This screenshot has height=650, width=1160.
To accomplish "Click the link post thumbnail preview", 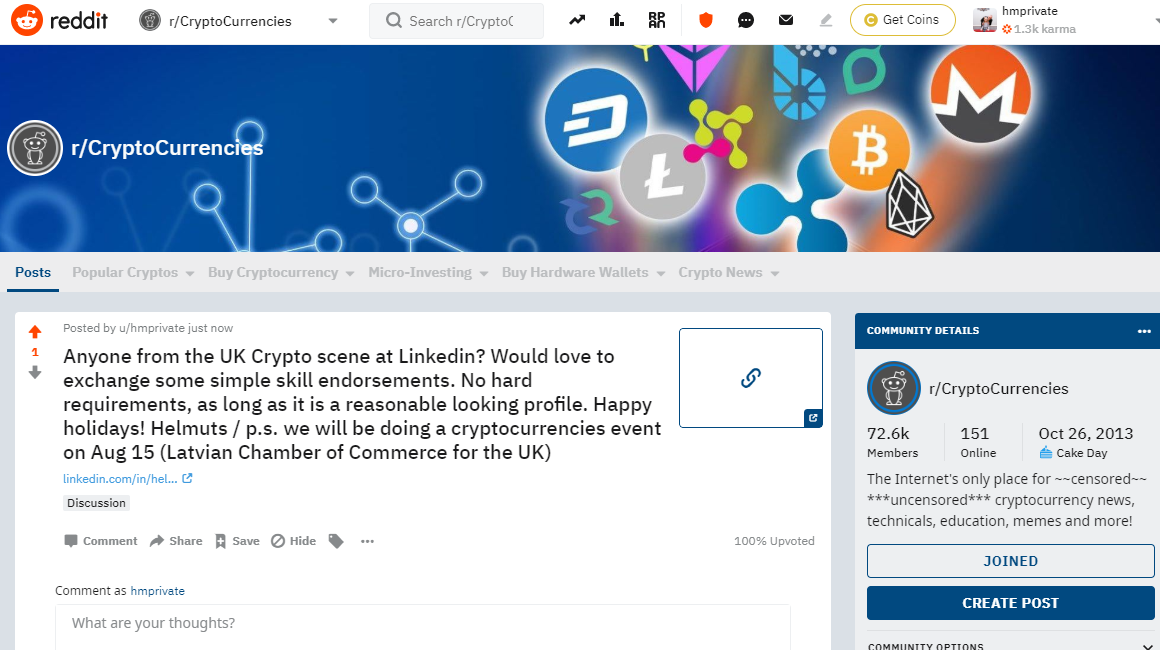I will pyautogui.click(x=751, y=378).
